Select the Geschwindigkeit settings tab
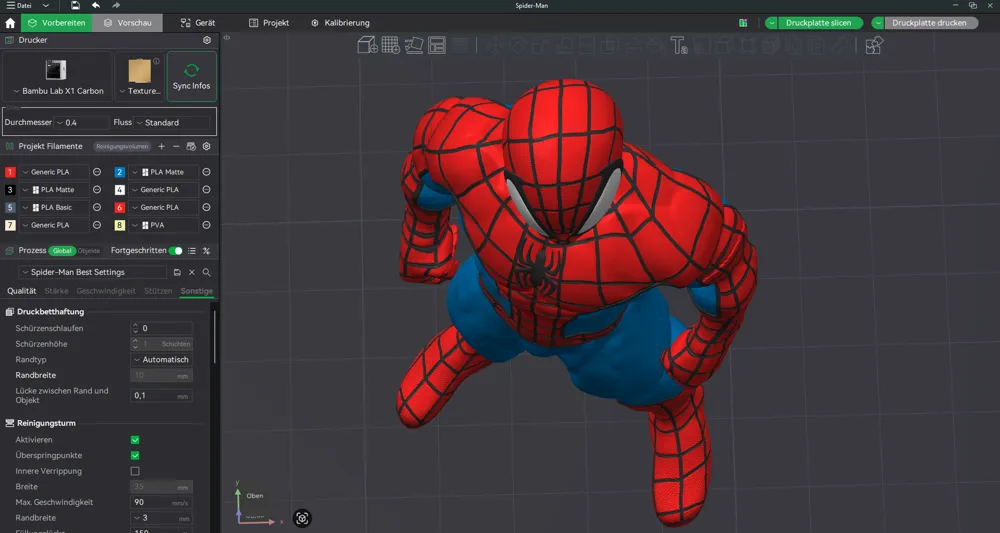This screenshot has width=1000, height=533. (106, 291)
